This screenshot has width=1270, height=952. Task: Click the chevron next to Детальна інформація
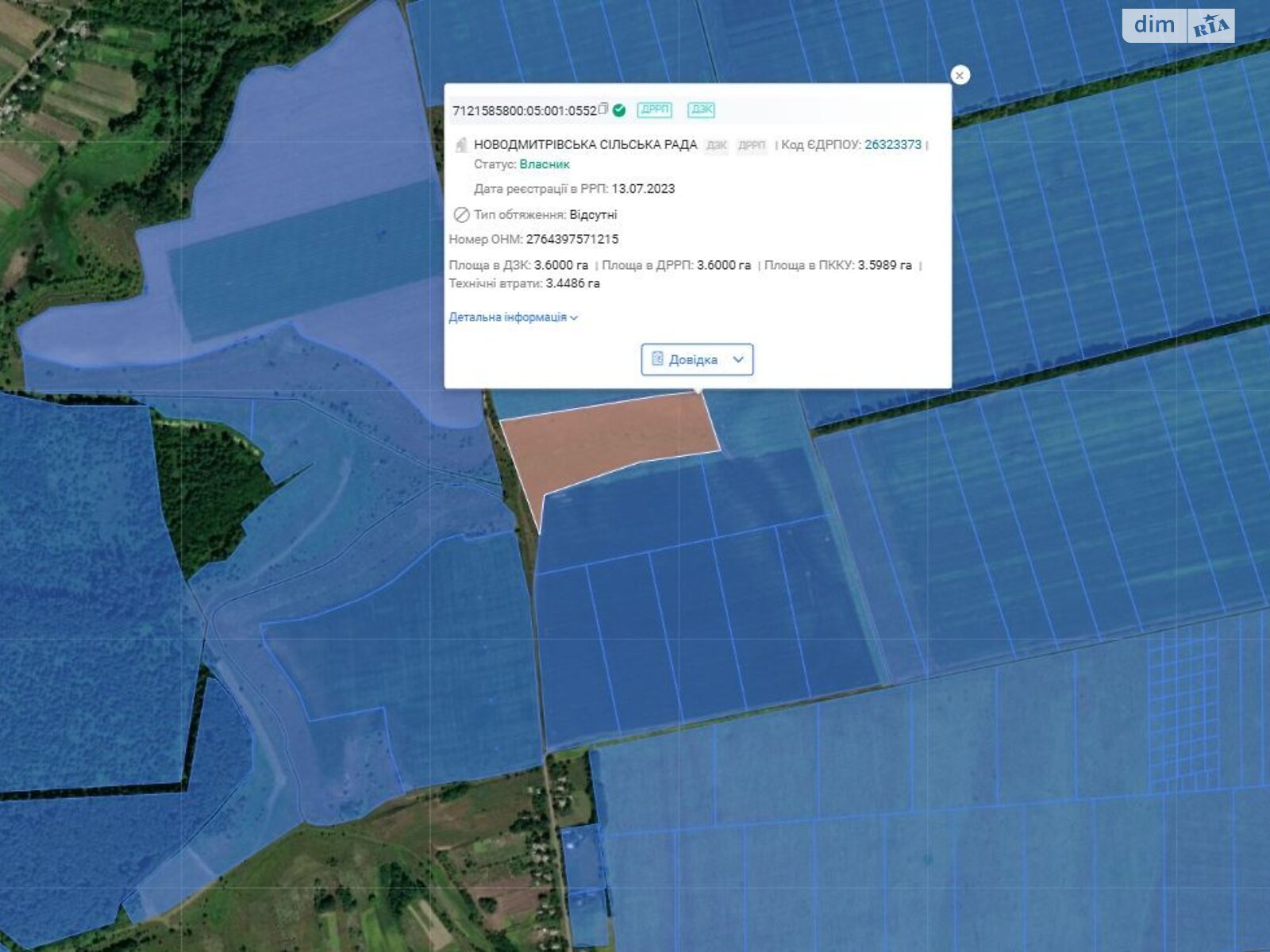[x=574, y=318]
